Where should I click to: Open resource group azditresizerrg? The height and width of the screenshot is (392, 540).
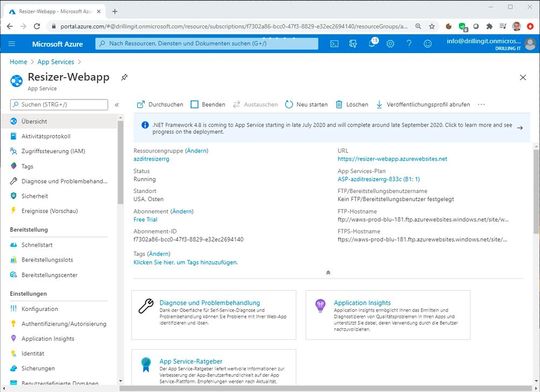point(151,159)
